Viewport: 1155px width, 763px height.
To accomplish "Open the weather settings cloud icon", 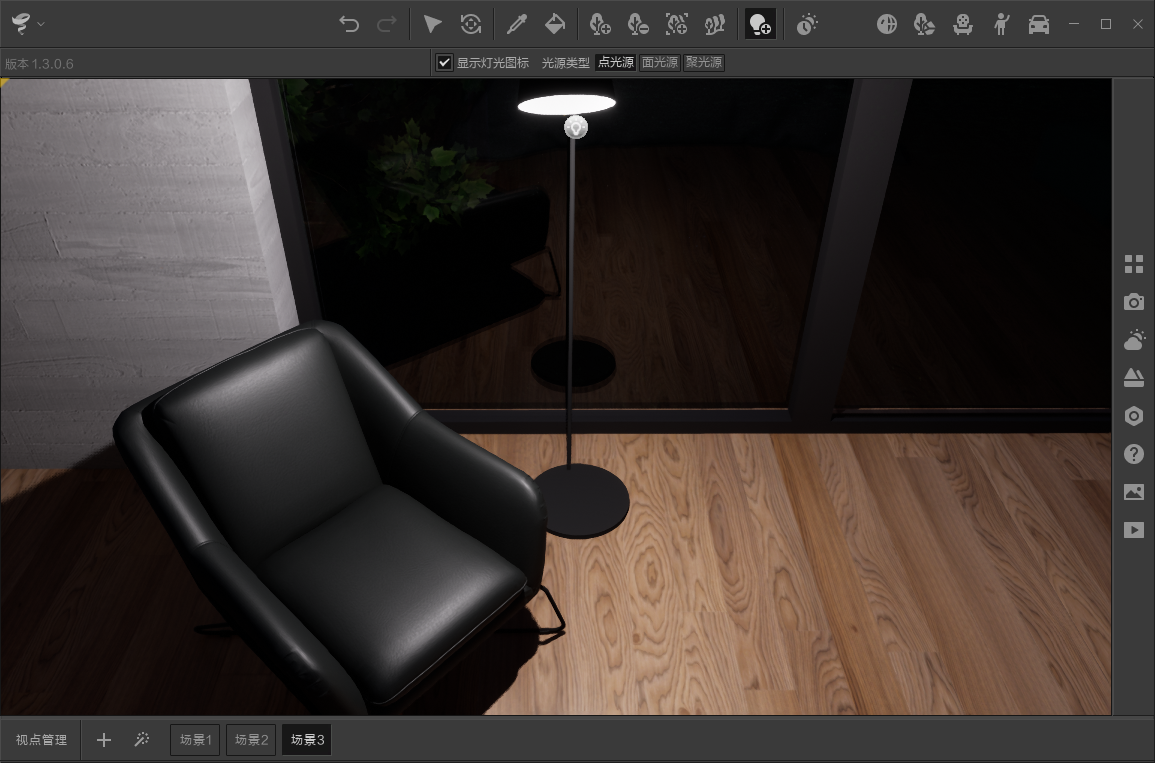I will click(x=1133, y=339).
